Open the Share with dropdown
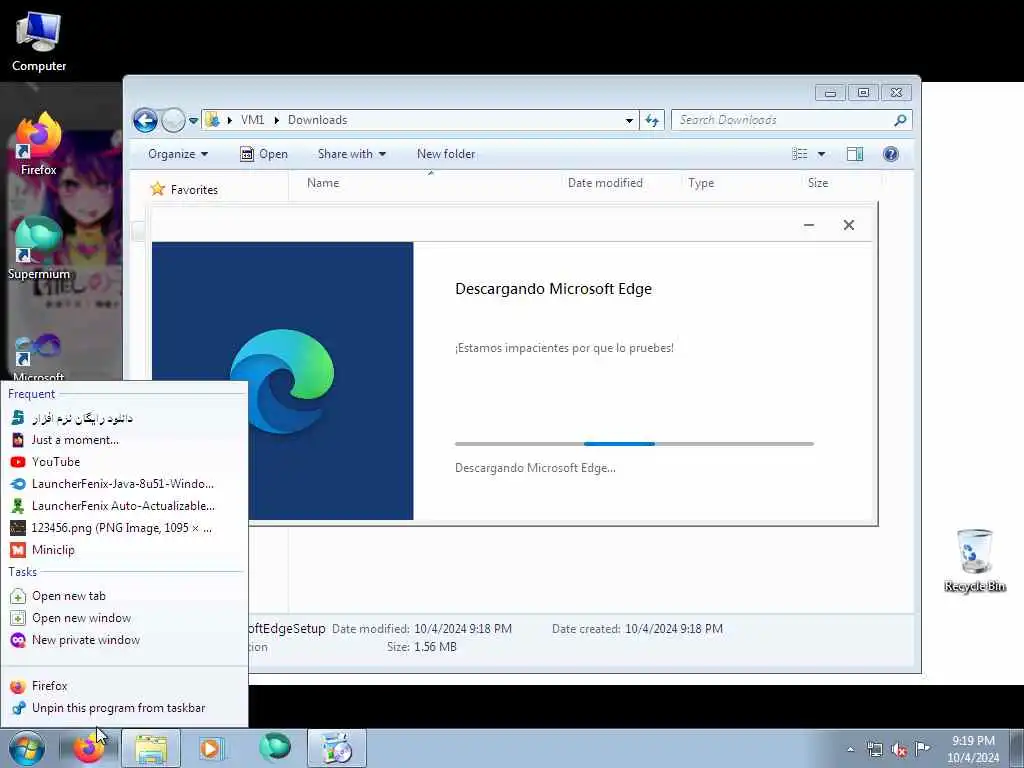 [x=351, y=154]
